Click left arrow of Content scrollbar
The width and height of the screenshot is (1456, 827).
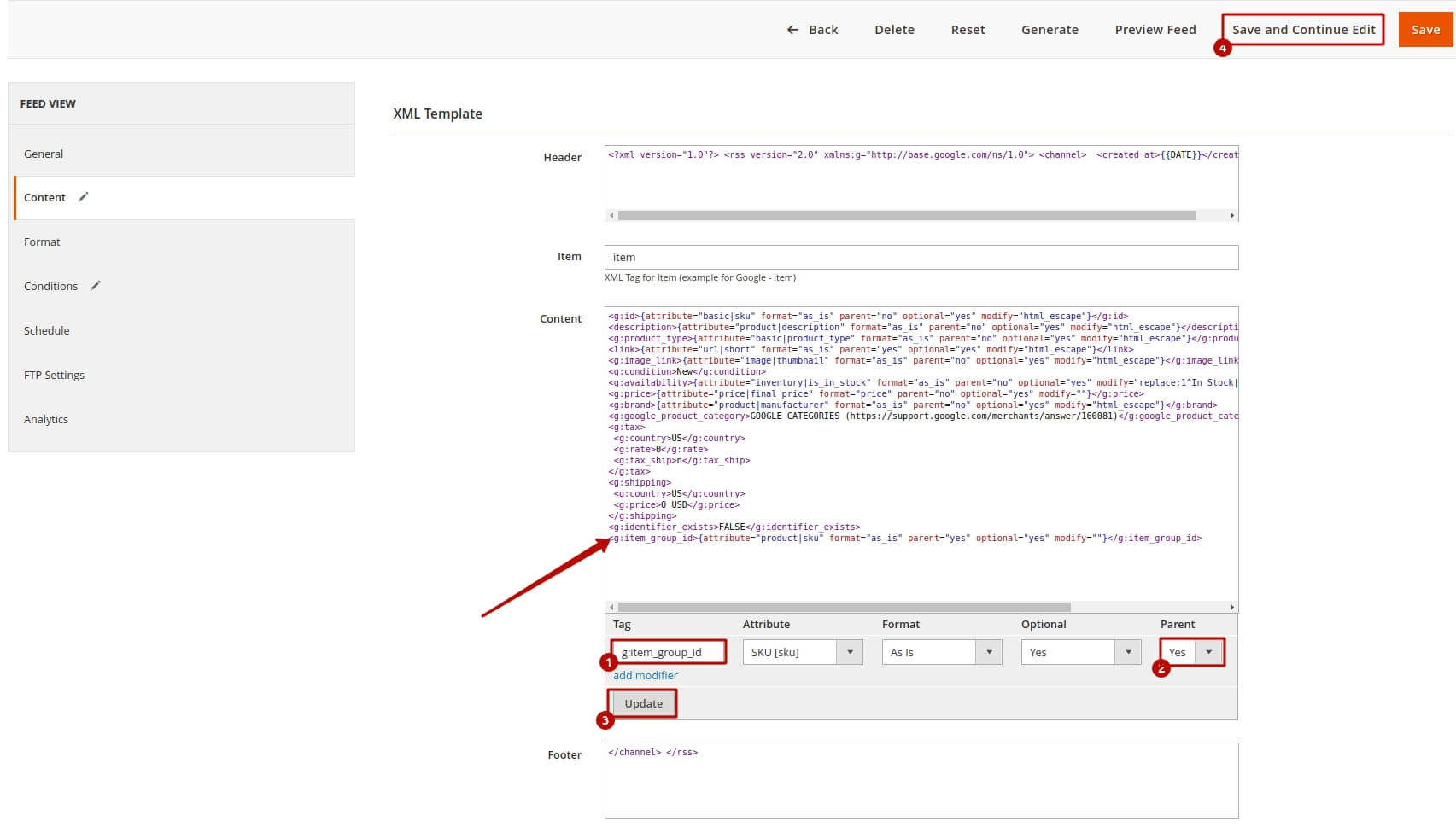coord(611,608)
